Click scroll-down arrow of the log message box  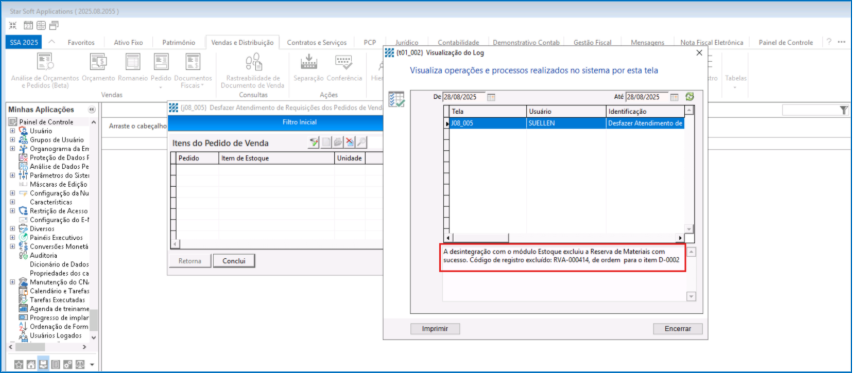click(691, 296)
